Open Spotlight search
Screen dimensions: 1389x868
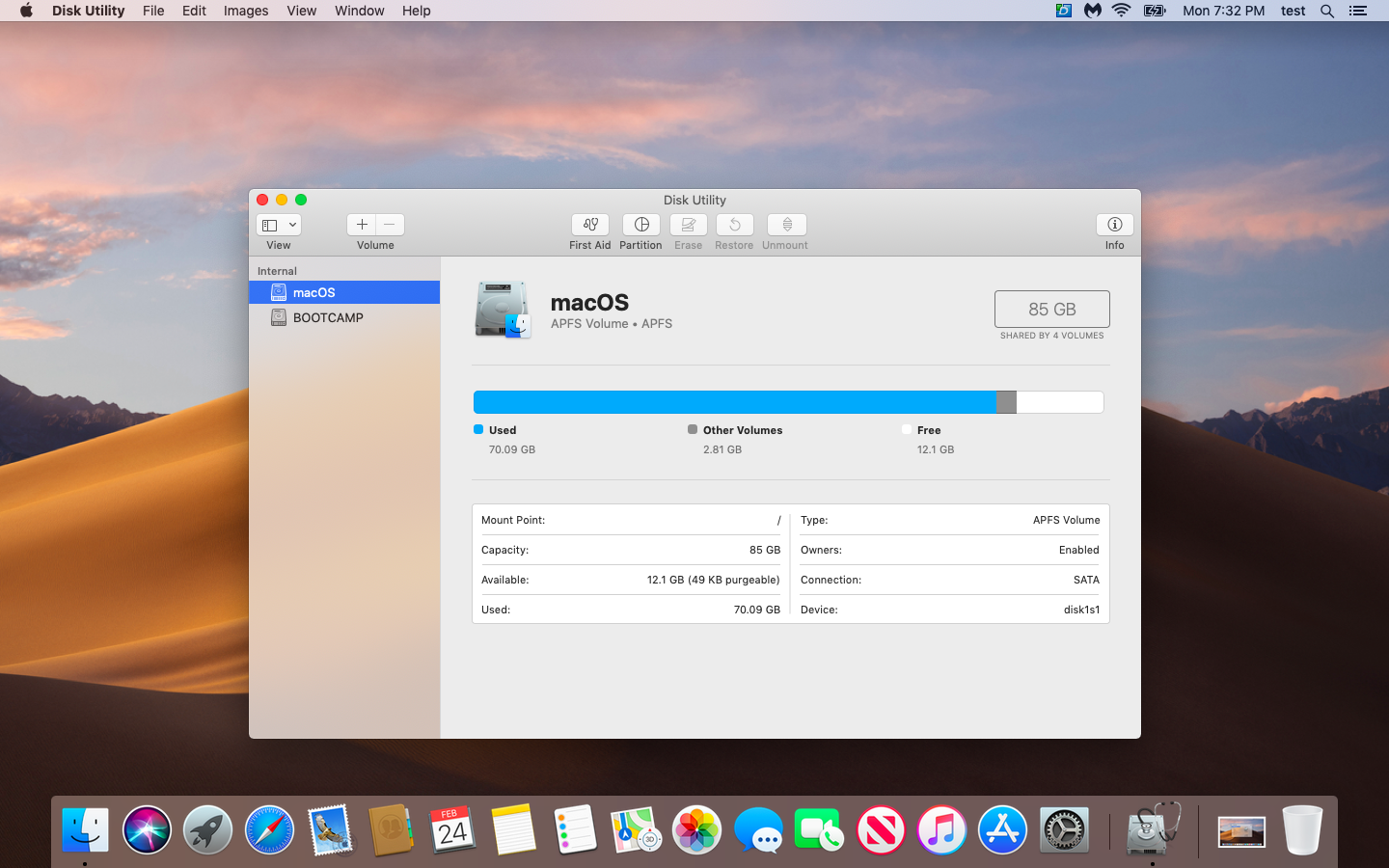pos(1327,11)
